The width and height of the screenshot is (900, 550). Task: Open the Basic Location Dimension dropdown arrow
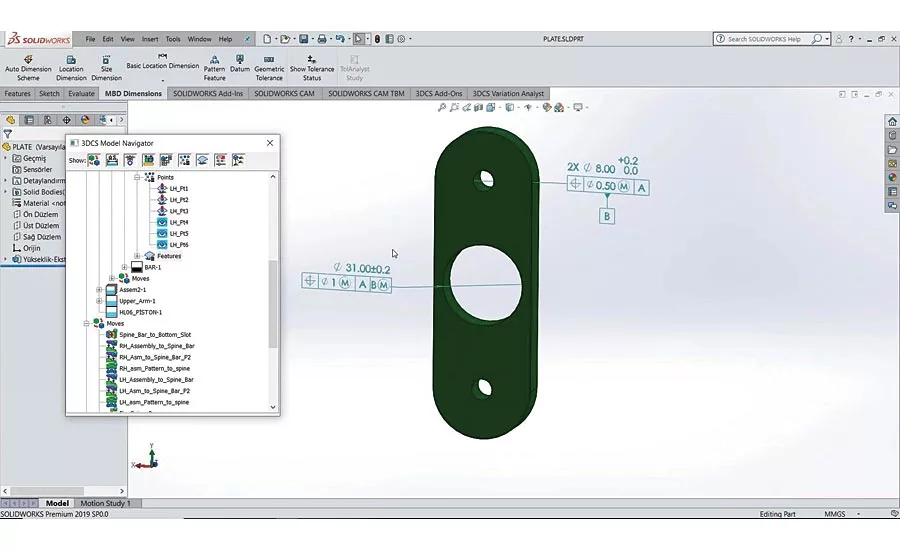tap(162, 81)
